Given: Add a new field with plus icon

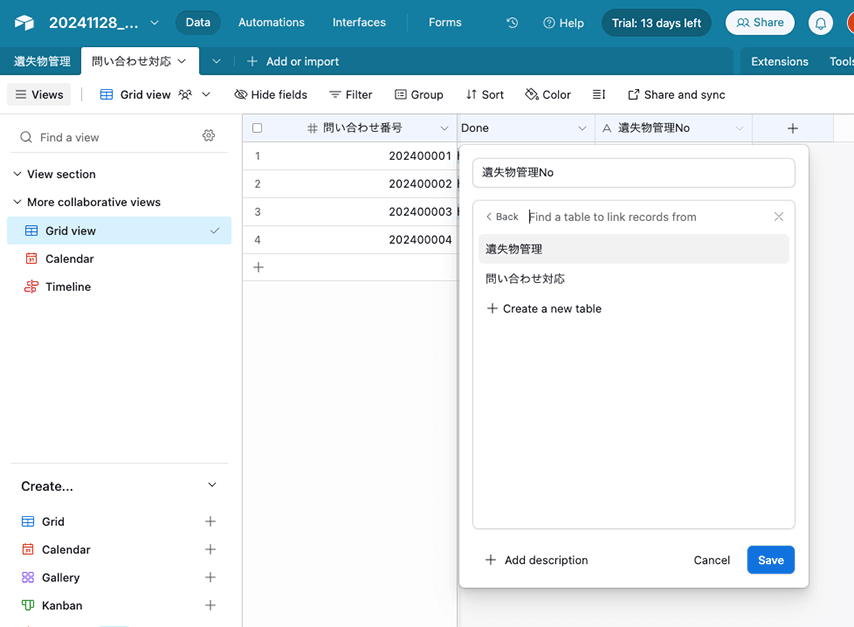Looking at the screenshot, I should click(x=792, y=128).
